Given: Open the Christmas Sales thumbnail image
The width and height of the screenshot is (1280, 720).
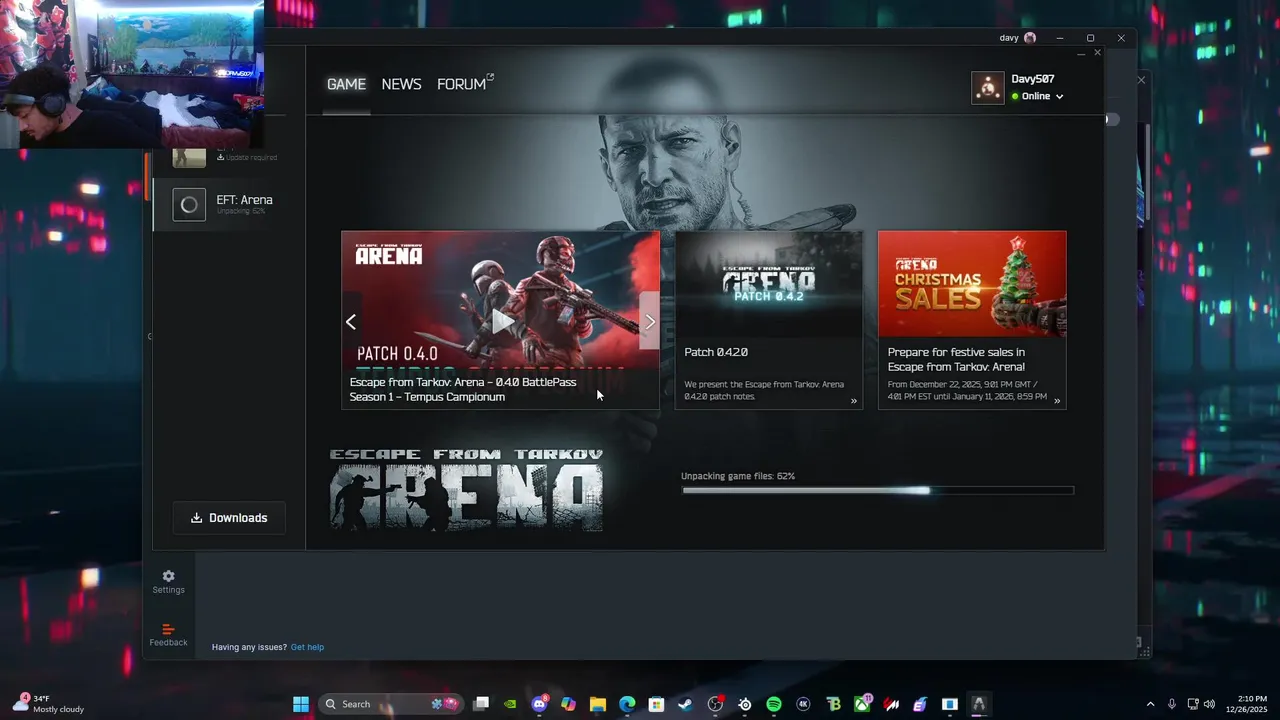Looking at the screenshot, I should point(972,285).
